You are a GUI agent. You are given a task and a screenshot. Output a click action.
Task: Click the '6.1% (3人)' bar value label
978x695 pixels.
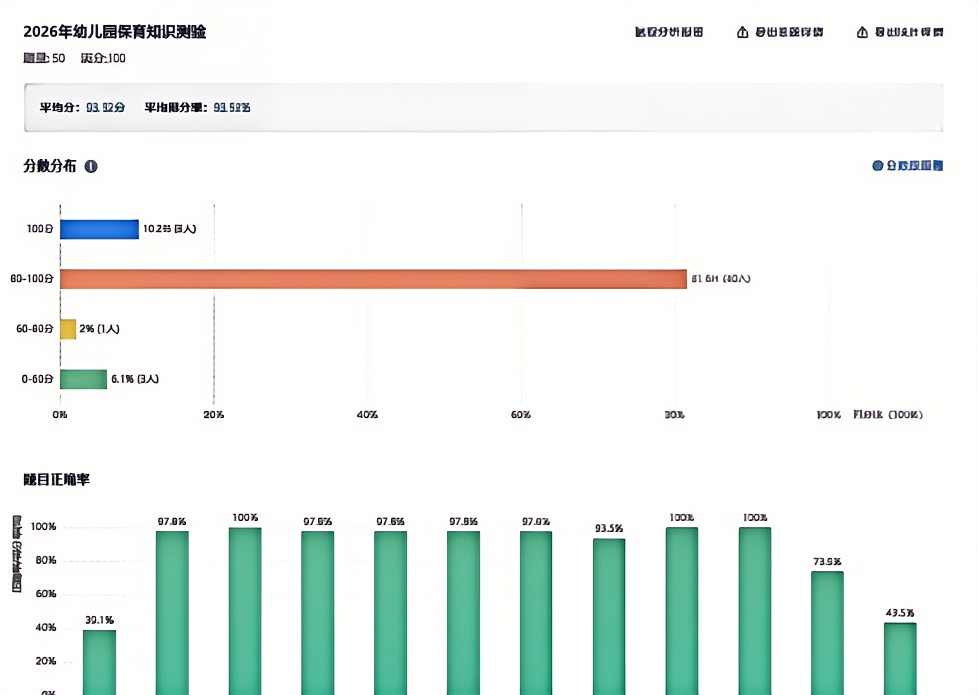point(135,379)
